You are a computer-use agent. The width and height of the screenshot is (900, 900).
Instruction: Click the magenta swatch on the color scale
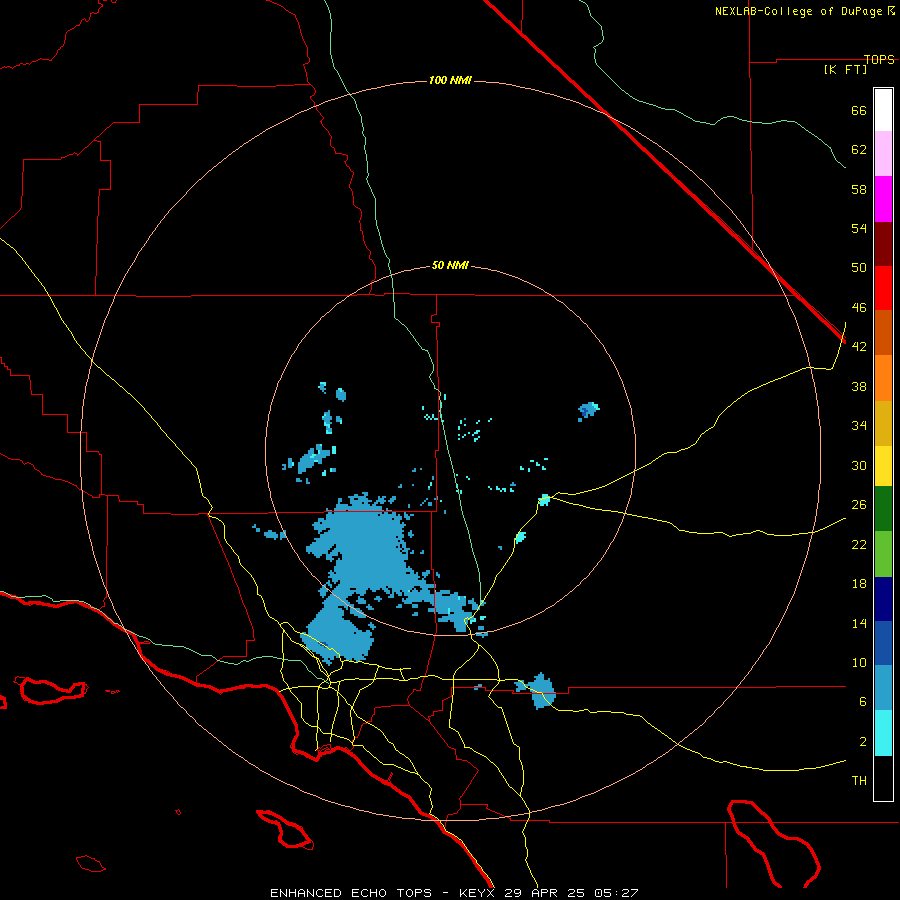pos(883,199)
